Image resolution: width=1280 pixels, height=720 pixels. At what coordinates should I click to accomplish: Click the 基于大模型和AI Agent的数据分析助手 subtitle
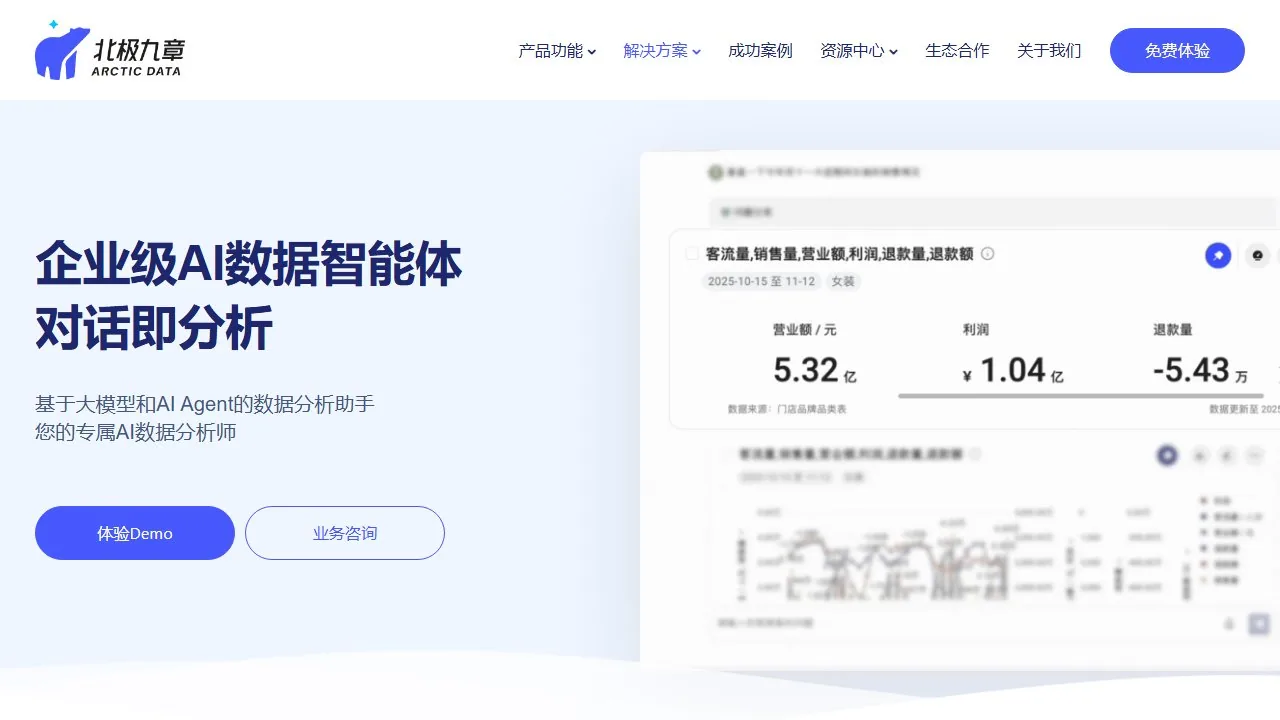205,404
